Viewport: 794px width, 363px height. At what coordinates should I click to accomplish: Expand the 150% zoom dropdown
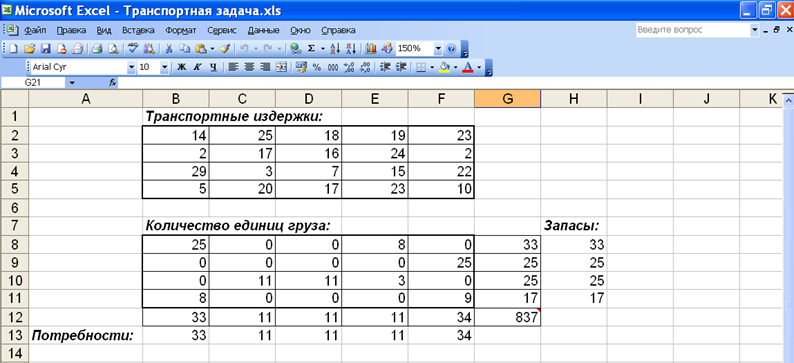coord(438,49)
